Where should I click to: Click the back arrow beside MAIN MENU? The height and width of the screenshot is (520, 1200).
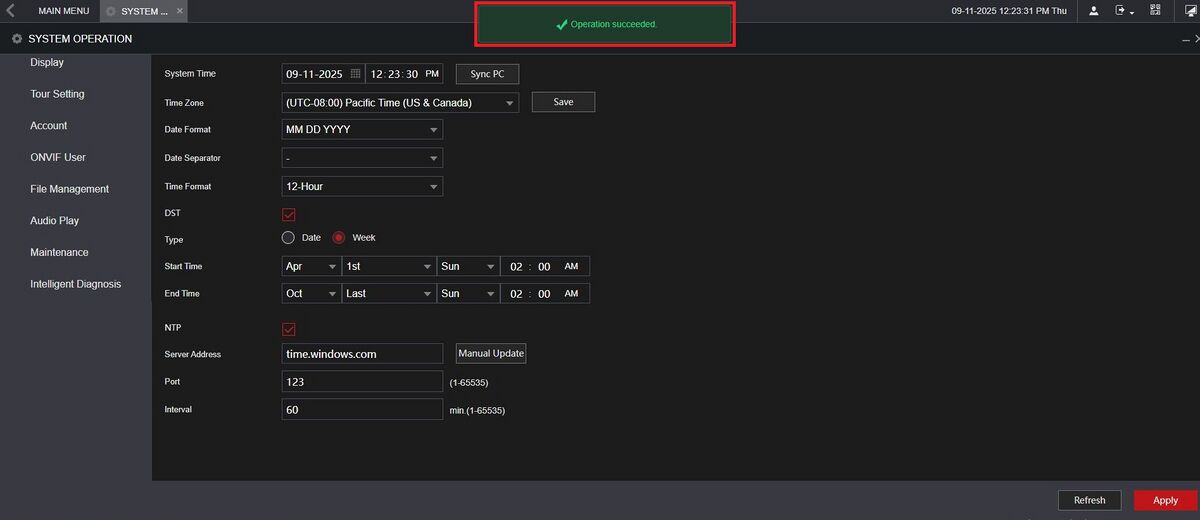click(10, 11)
